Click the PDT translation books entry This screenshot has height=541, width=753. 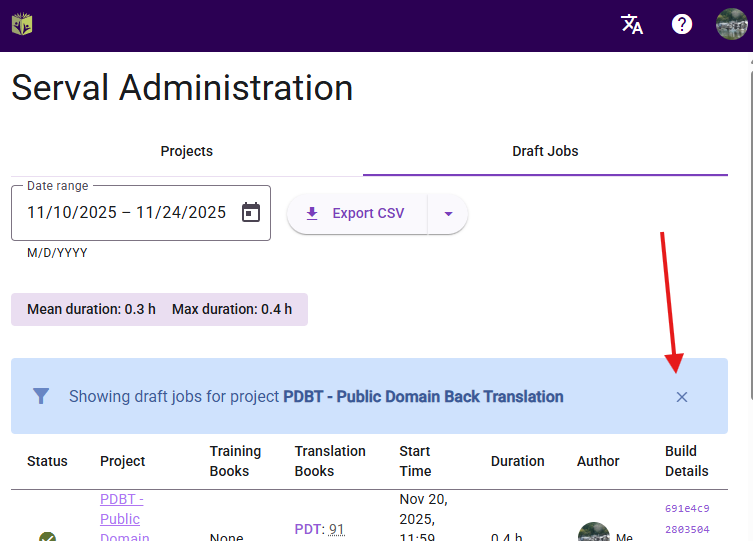click(319, 529)
